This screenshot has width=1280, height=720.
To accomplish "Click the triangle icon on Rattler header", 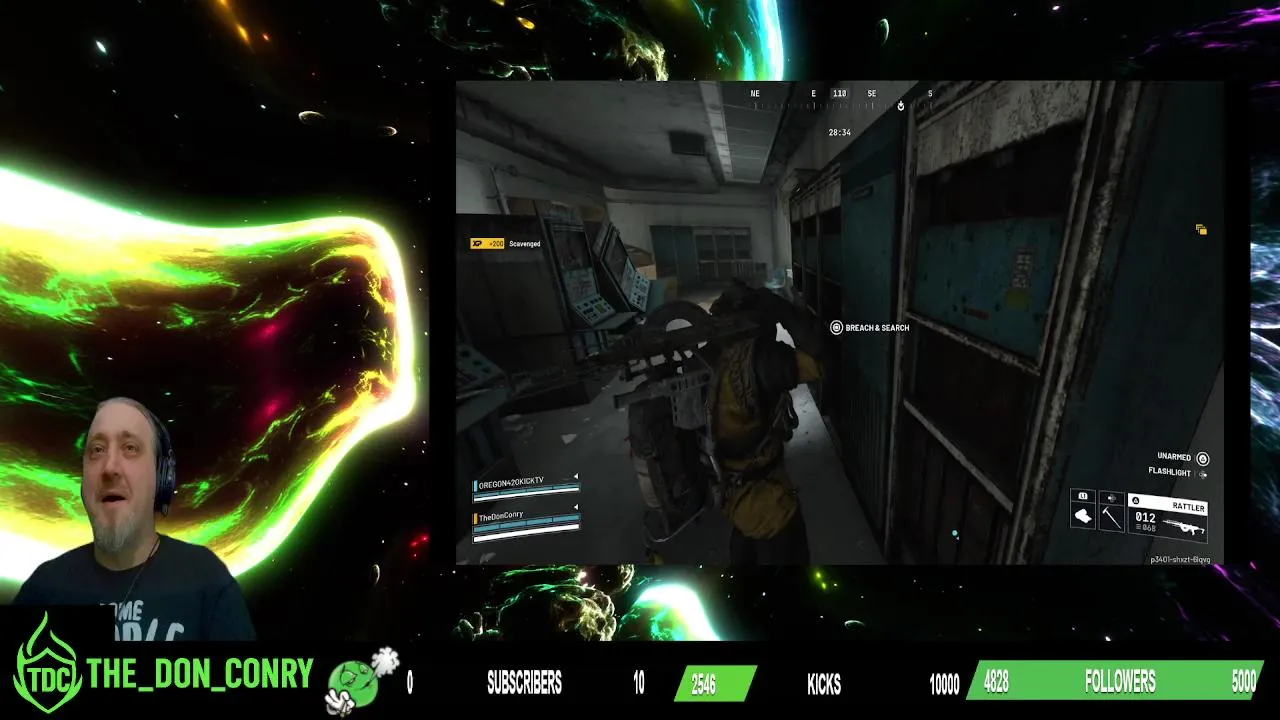I will (x=1136, y=500).
